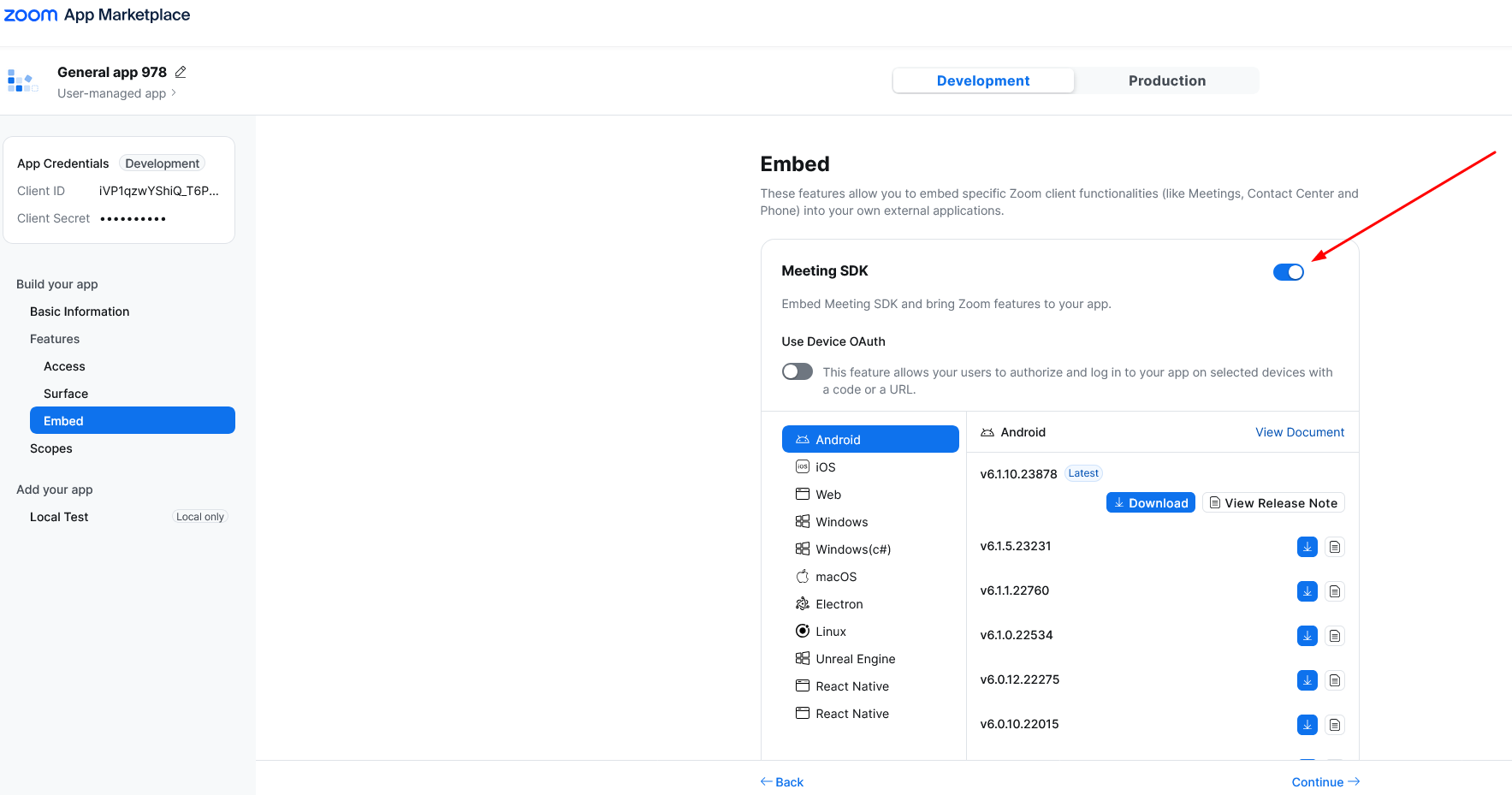Open the Features section in sidebar
This screenshot has width=1512, height=795.
[x=55, y=339]
